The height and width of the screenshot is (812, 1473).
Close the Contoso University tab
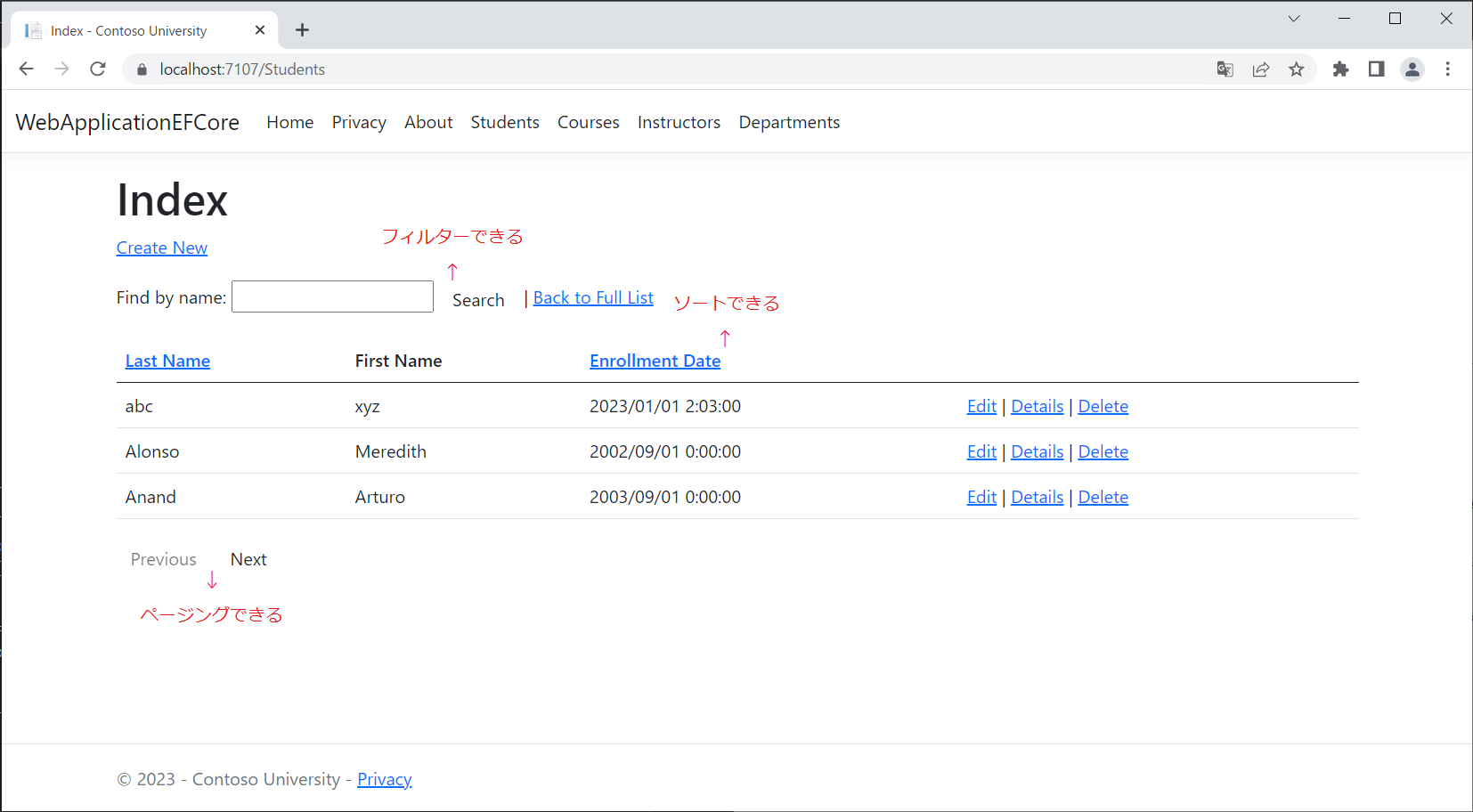(260, 30)
